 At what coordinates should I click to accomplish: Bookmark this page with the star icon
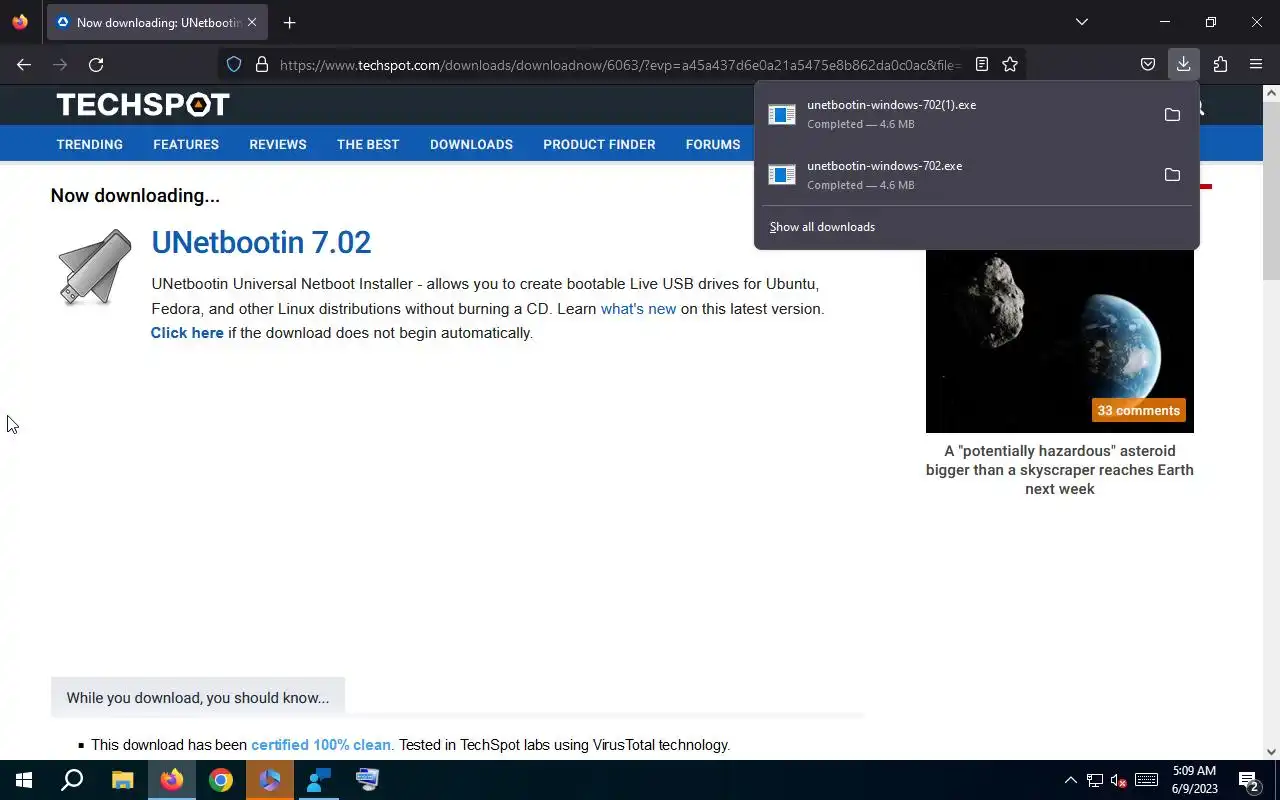click(1010, 65)
